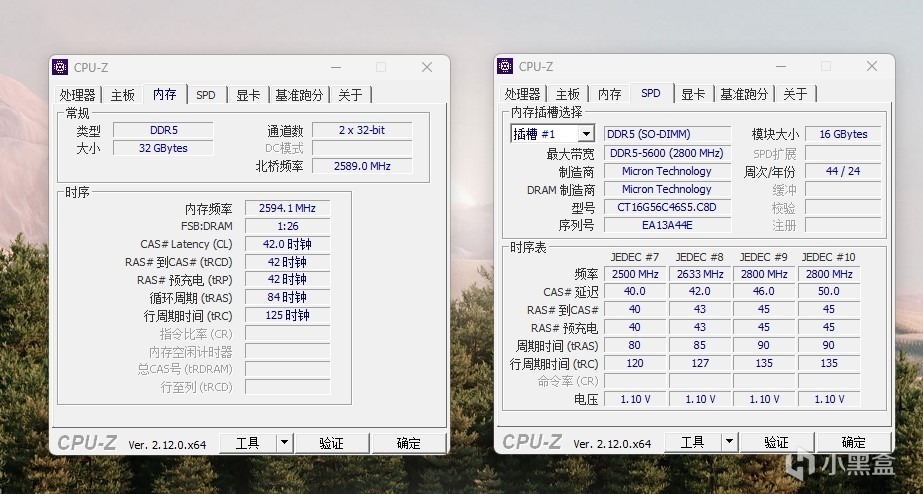Open 处理器 tab in left CPU-Z window
923x494 pixels.
(77, 95)
